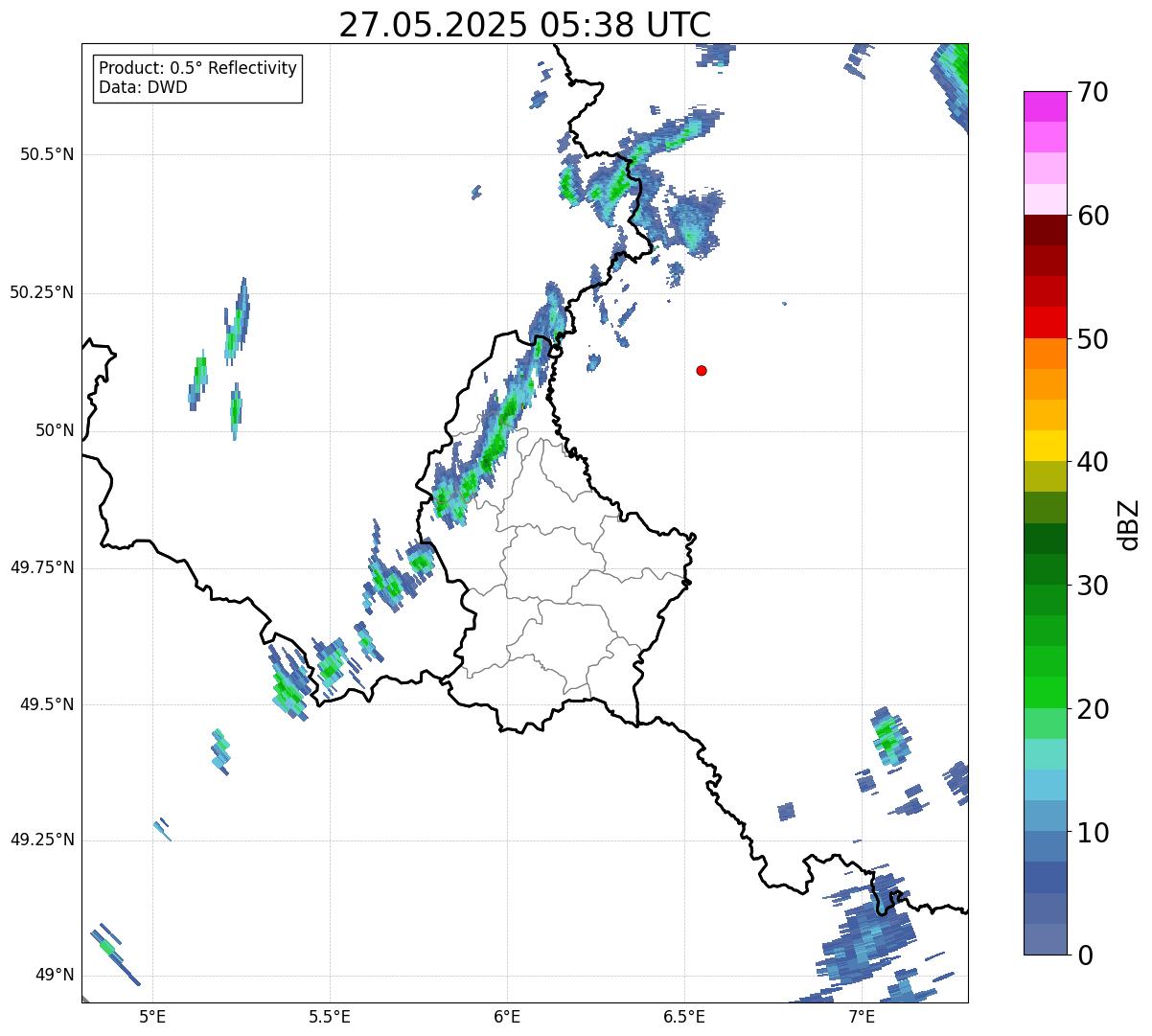Click the dBZ colorbar axis label

1129,524
